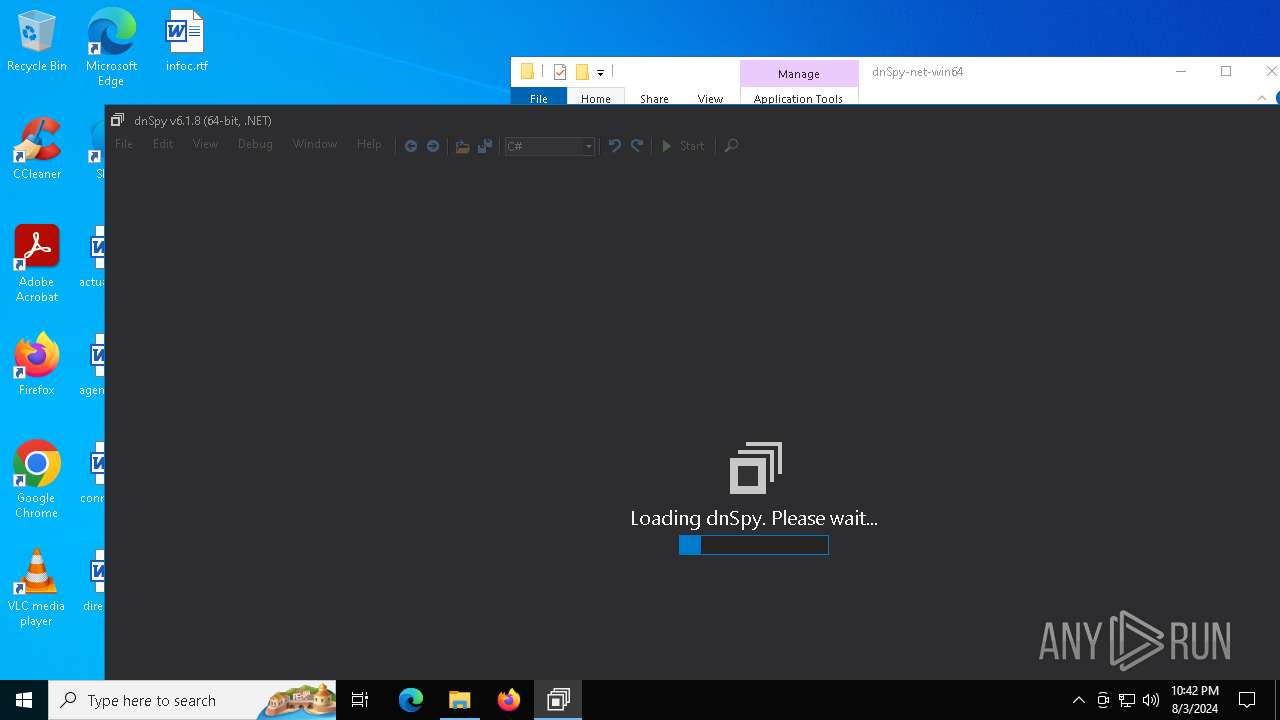Viewport: 1280px width, 720px height.
Task: Click the dnSpy loading logo
Action: [756, 468]
